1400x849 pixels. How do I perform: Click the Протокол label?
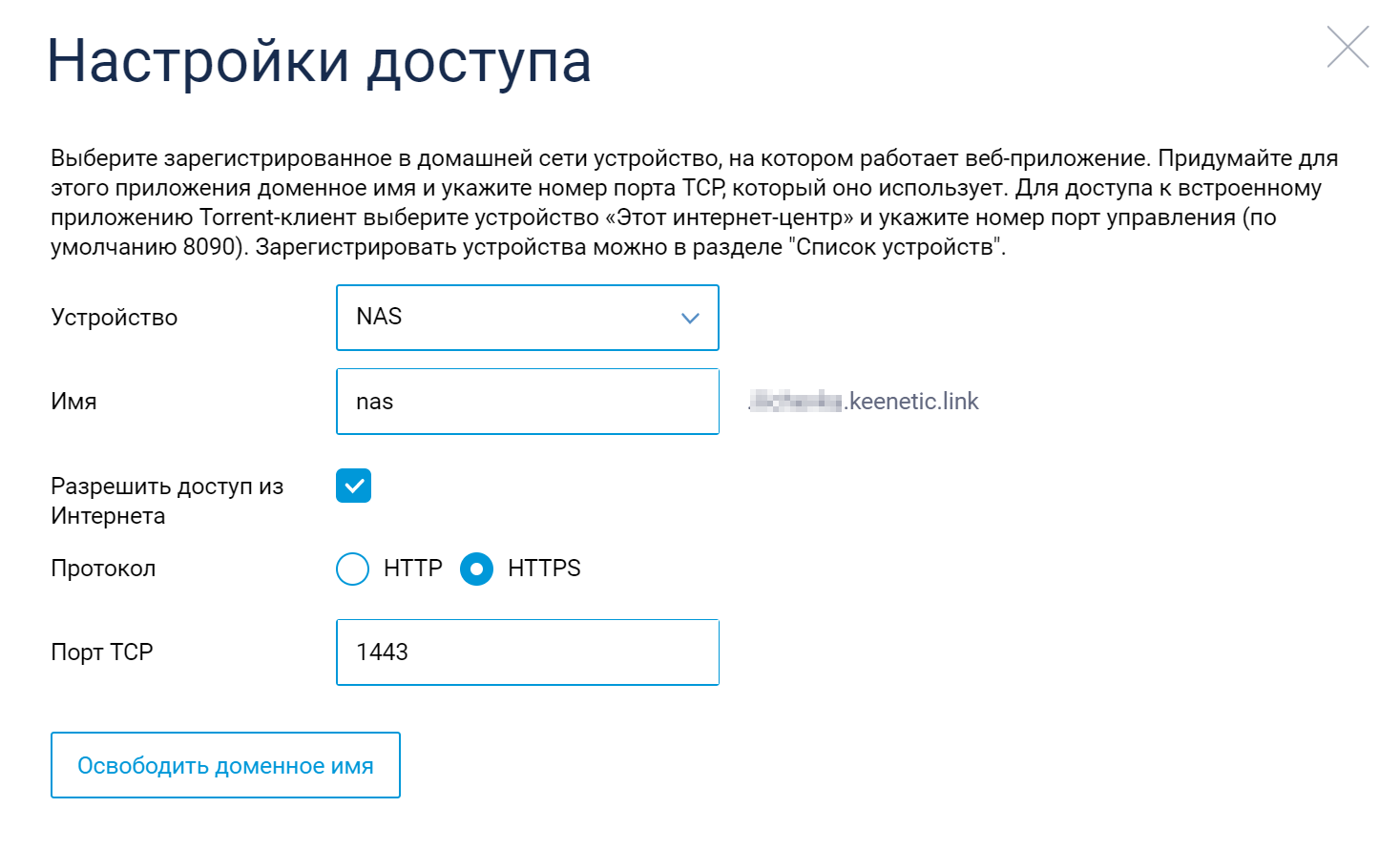(102, 569)
